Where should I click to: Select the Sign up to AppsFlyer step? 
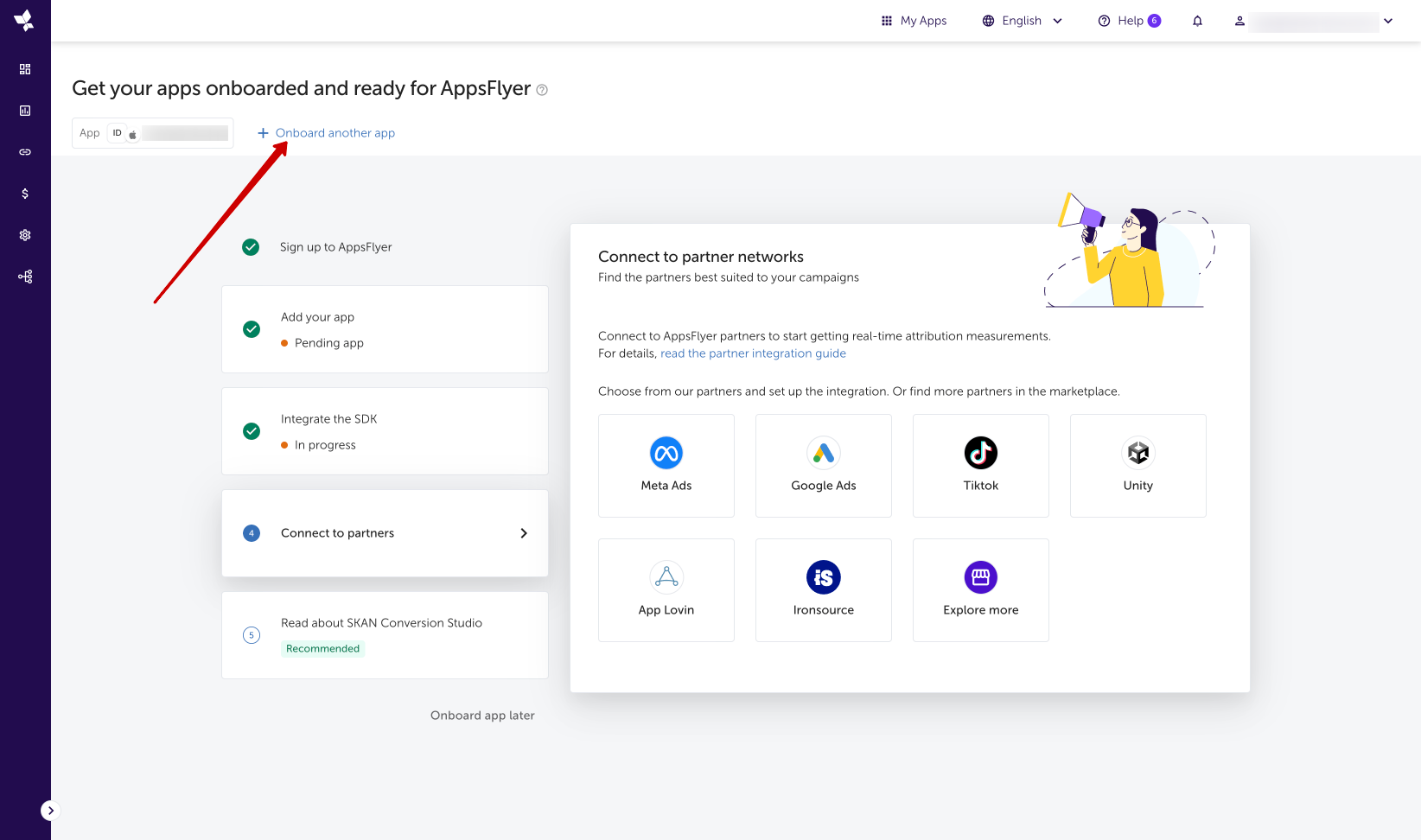pyautogui.click(x=335, y=247)
